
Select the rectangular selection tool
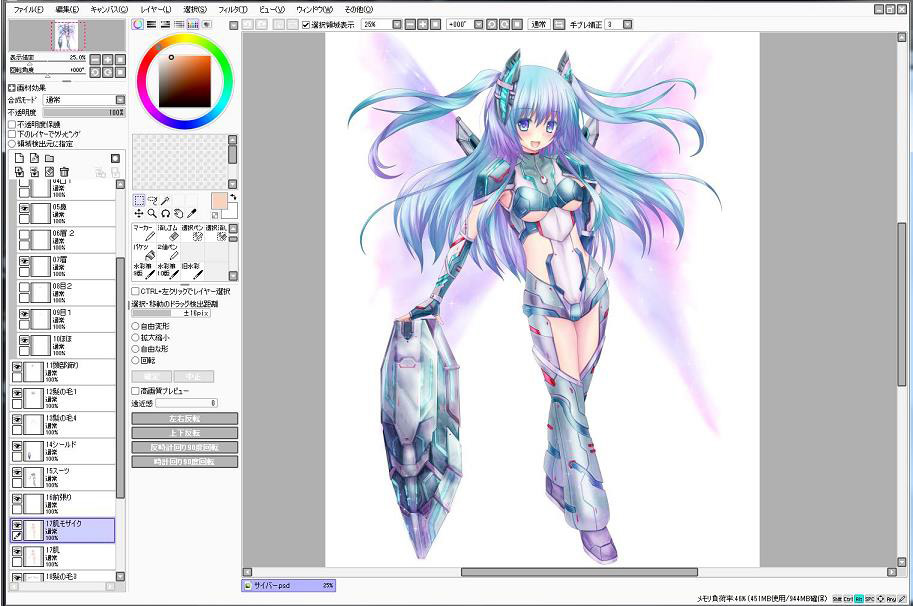pyautogui.click(x=139, y=200)
